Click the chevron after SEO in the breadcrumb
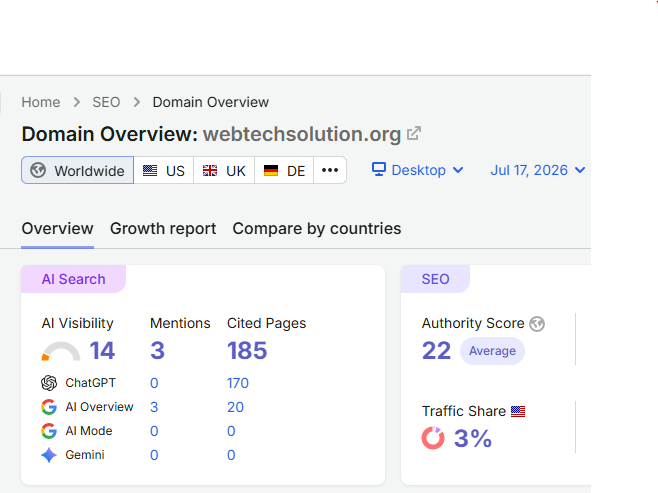Screen dimensions: 658x493 click(137, 102)
